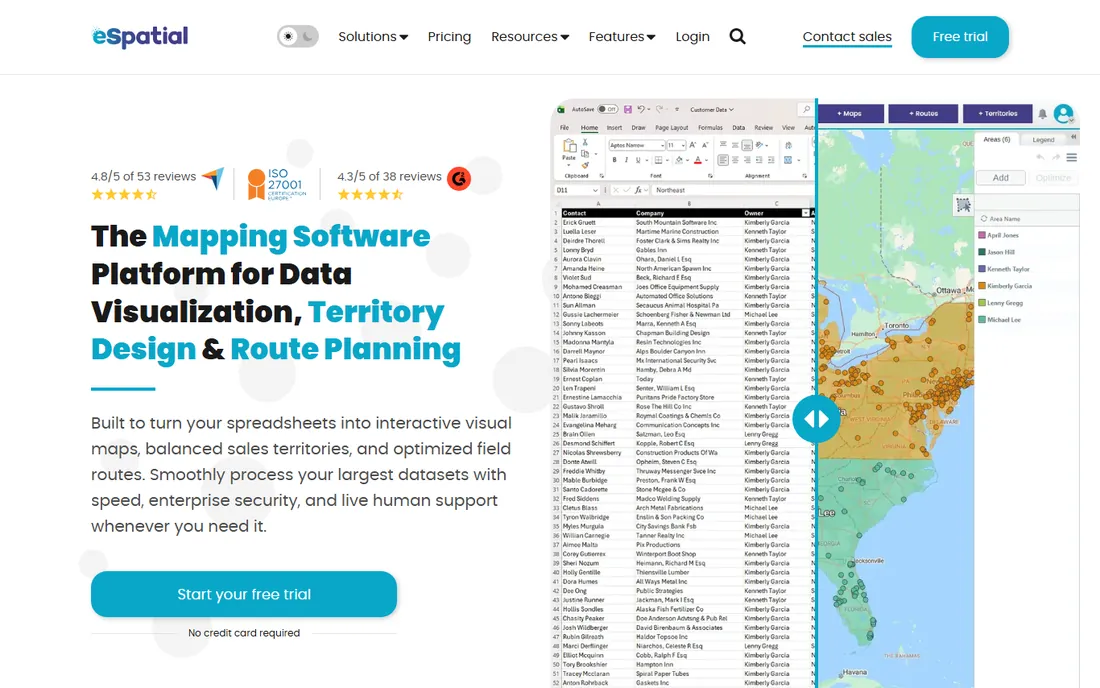Open the Formulas ribbon tab
Image resolution: width=1100 pixels, height=688 pixels.
(711, 128)
